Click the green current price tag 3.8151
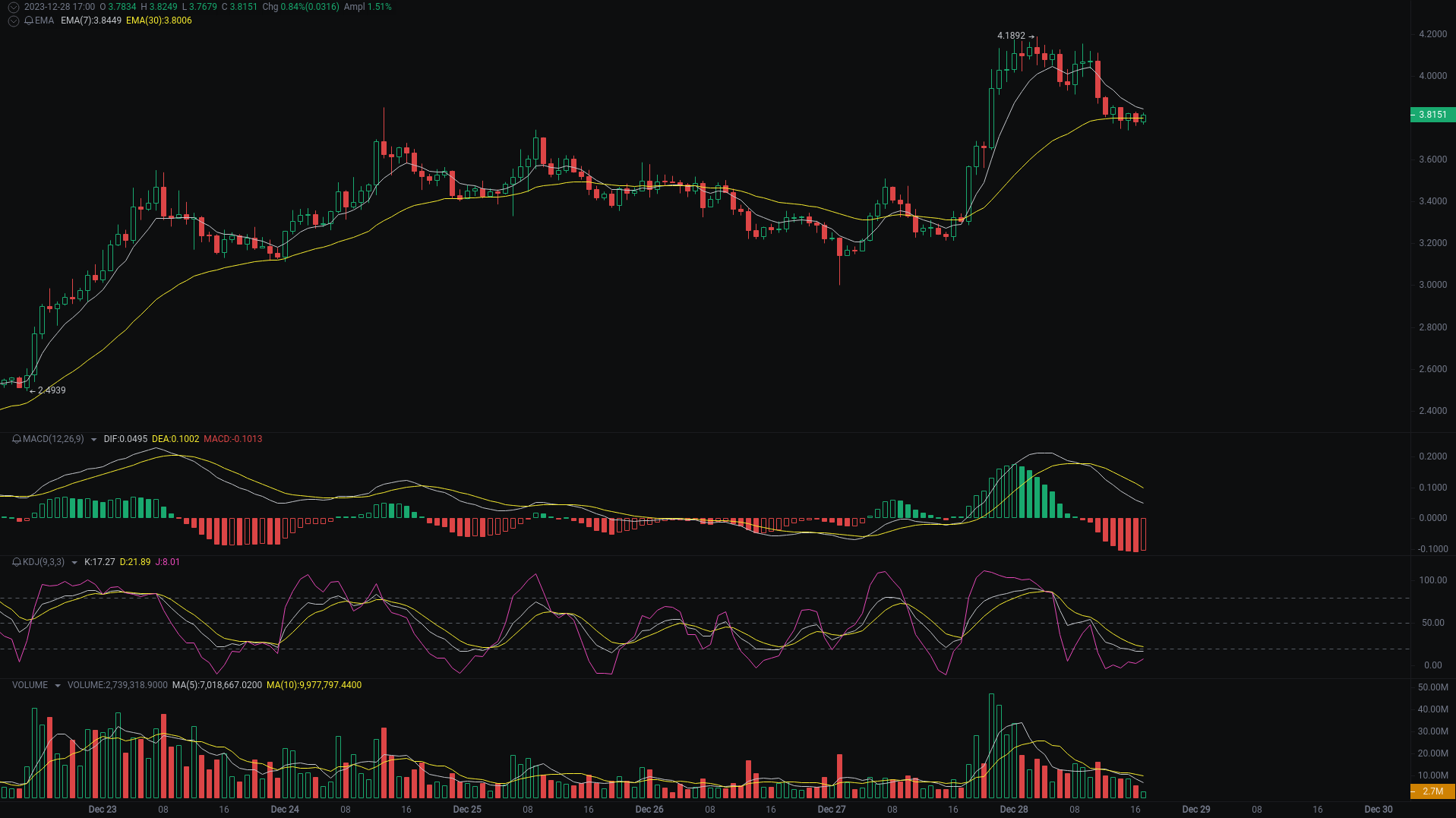 (x=1431, y=115)
